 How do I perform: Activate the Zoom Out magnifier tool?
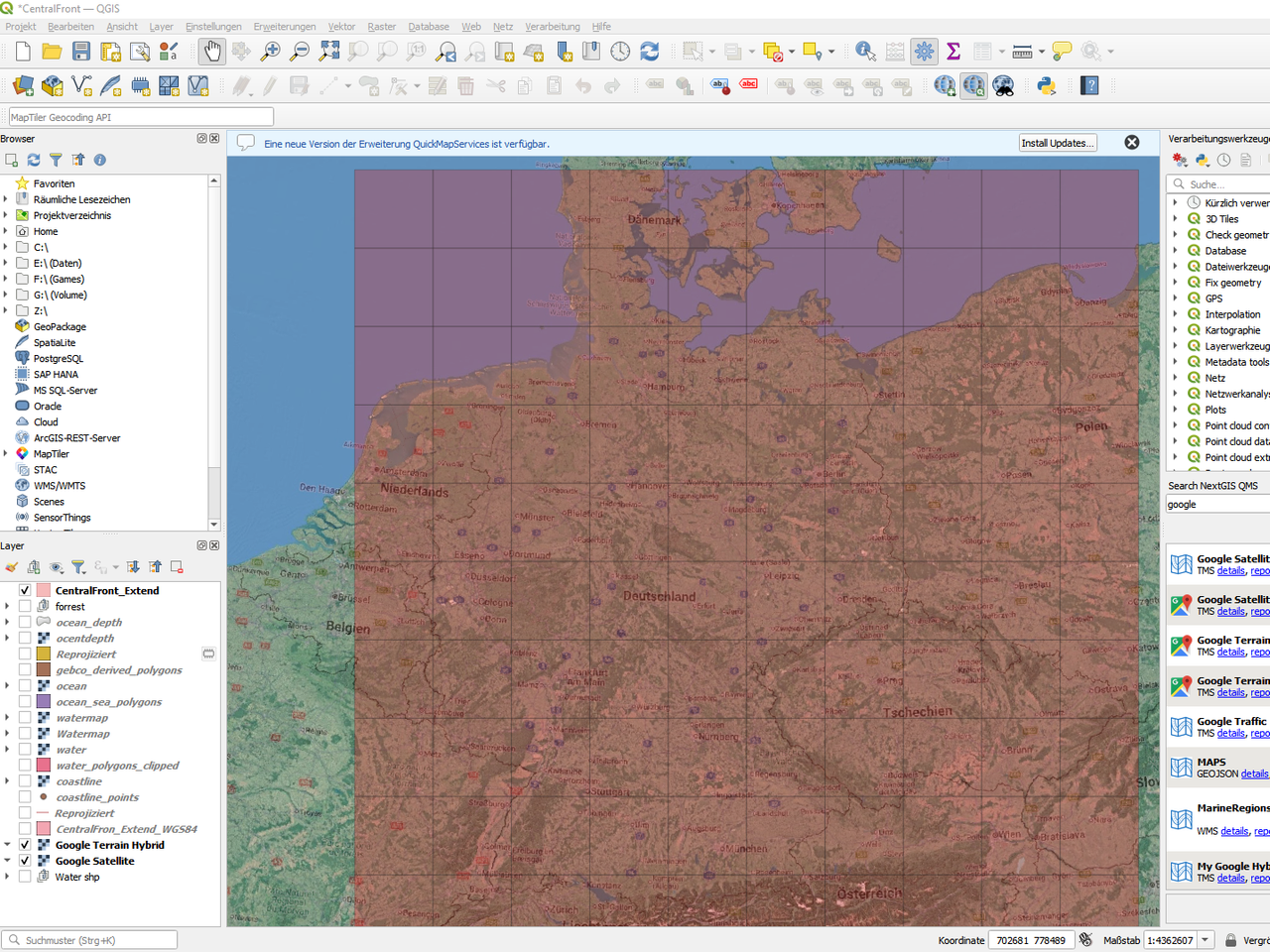tap(299, 51)
